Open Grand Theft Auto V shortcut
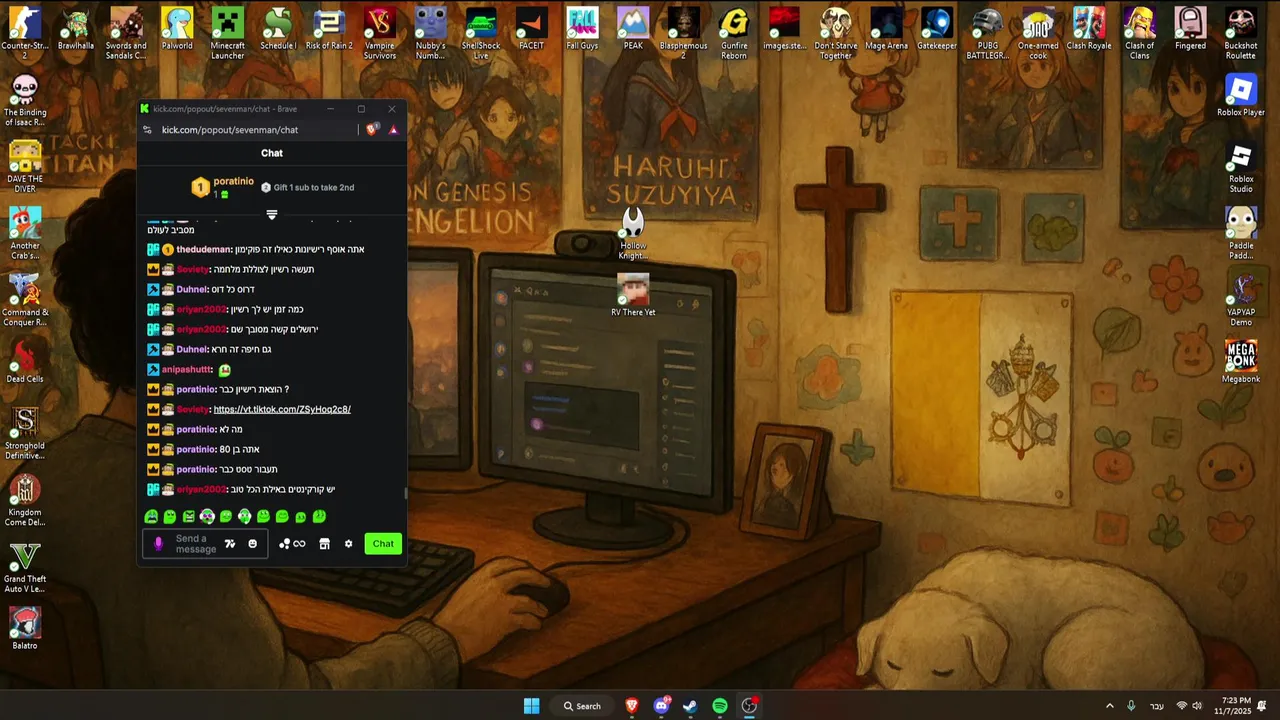The height and width of the screenshot is (720, 1280). [x=25, y=567]
